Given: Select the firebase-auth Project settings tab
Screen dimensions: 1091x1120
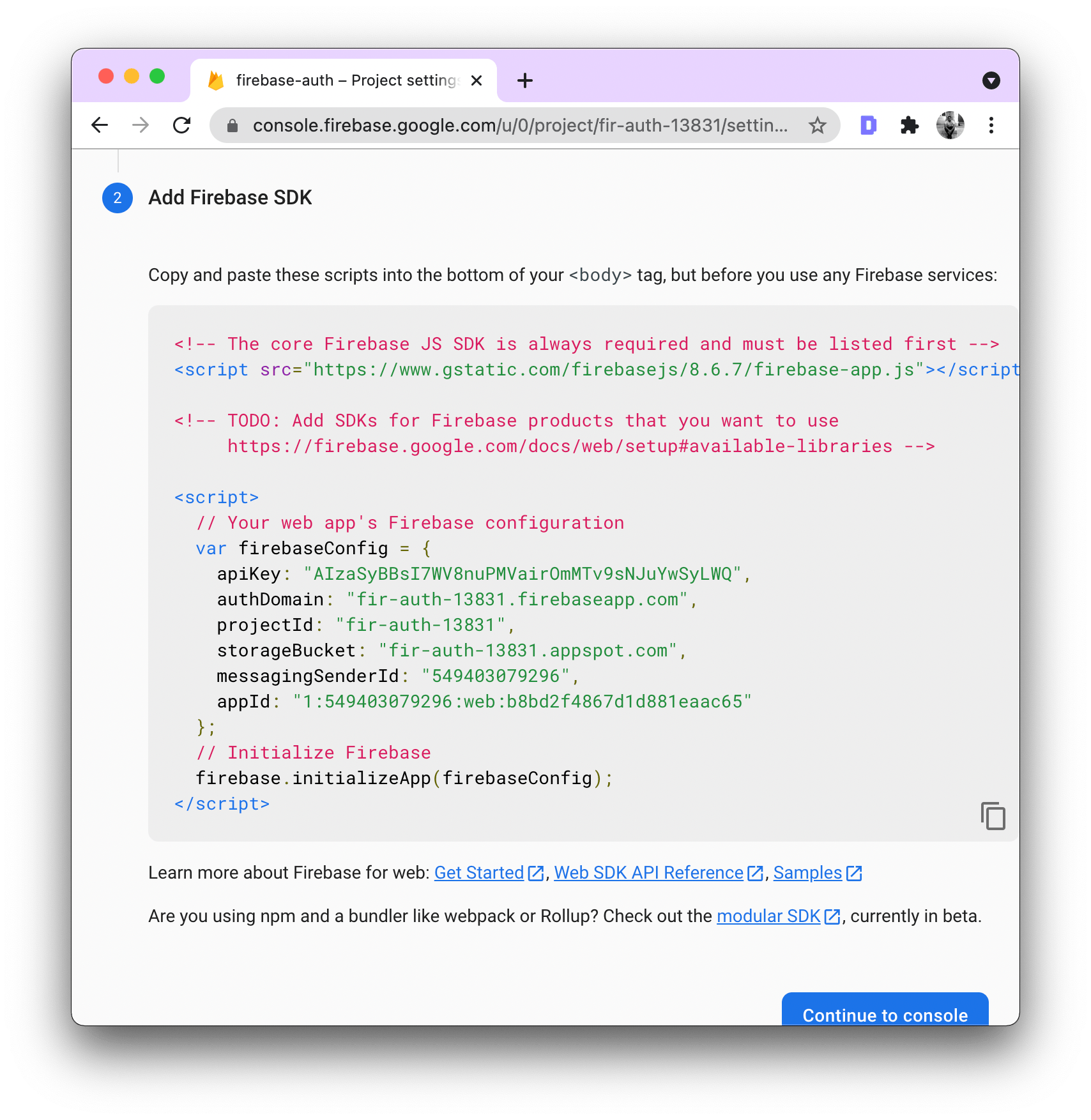Looking at the screenshot, I should (344, 80).
